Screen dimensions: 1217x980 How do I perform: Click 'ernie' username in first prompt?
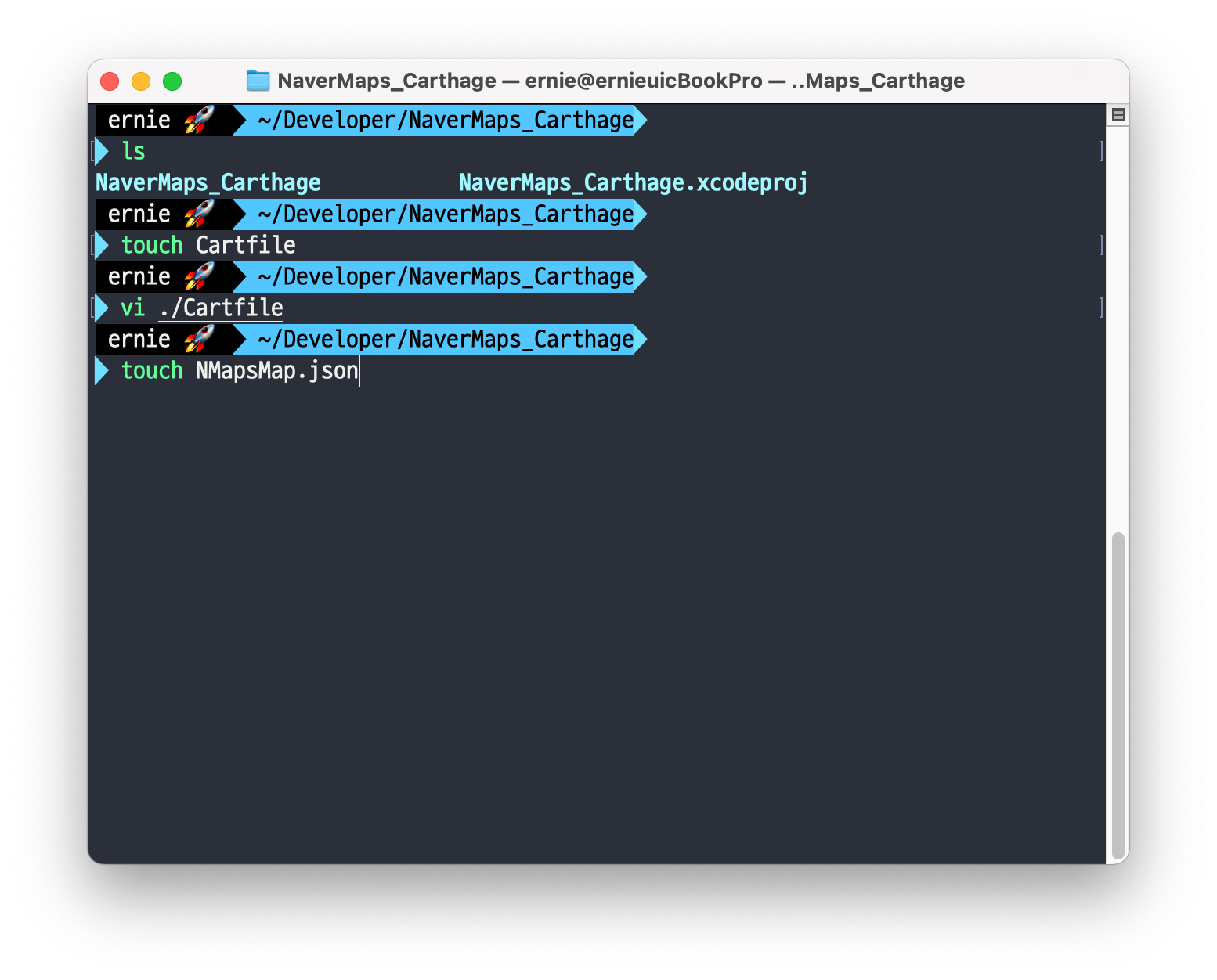139,120
